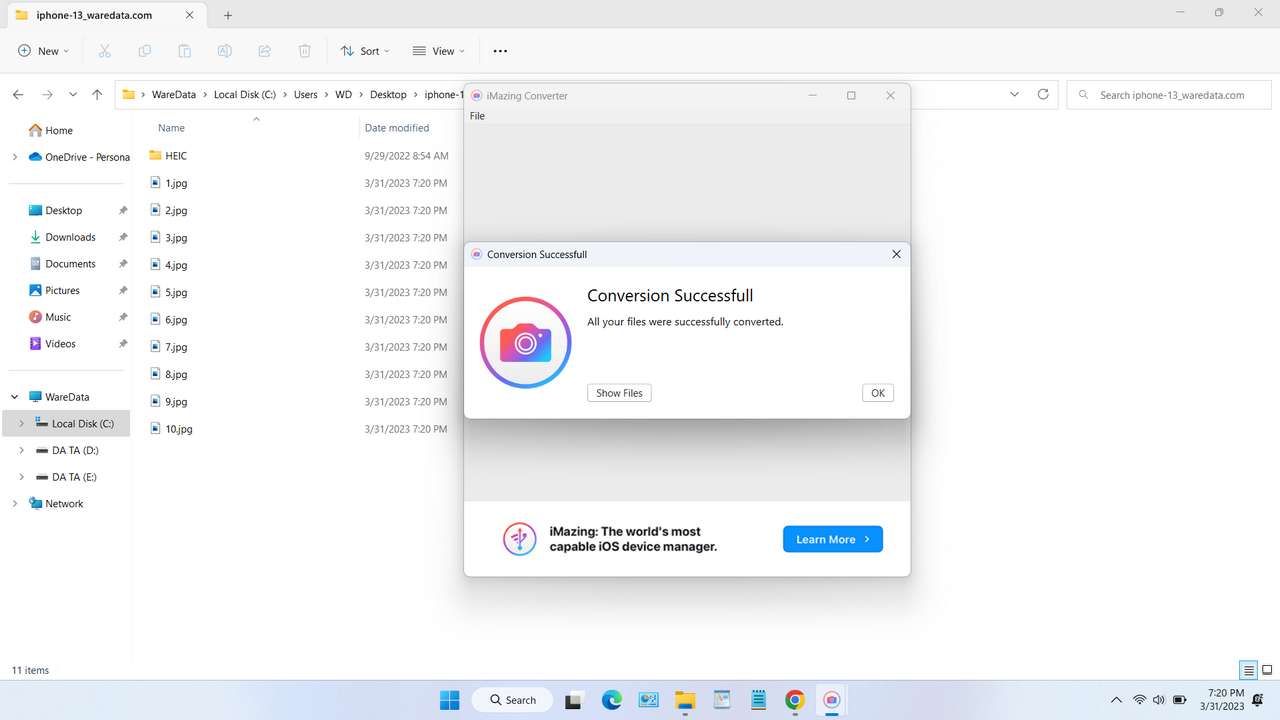The image size is (1280, 720).
Task: Open Google Chrome from the taskbar
Action: click(794, 700)
